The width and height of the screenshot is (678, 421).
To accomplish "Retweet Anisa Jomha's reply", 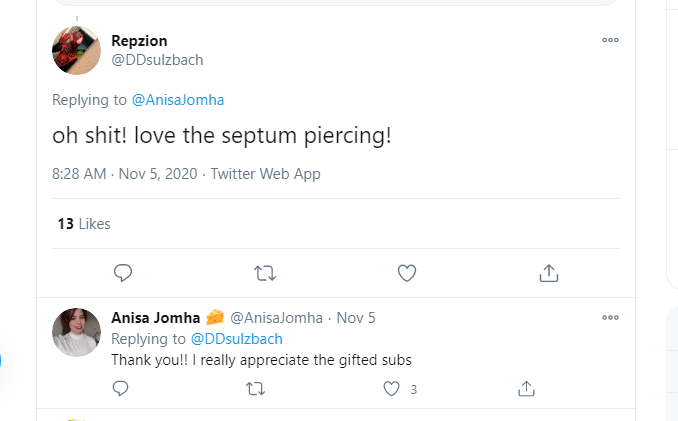I will [x=256, y=389].
